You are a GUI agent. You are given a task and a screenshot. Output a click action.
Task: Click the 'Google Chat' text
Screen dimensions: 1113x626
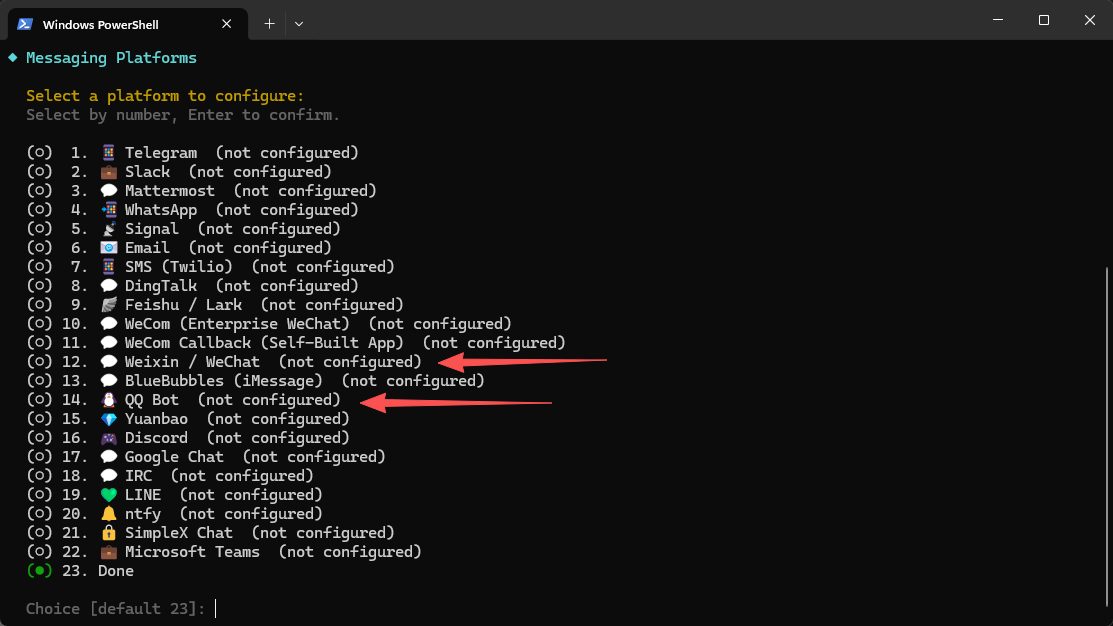pyautogui.click(x=175, y=457)
